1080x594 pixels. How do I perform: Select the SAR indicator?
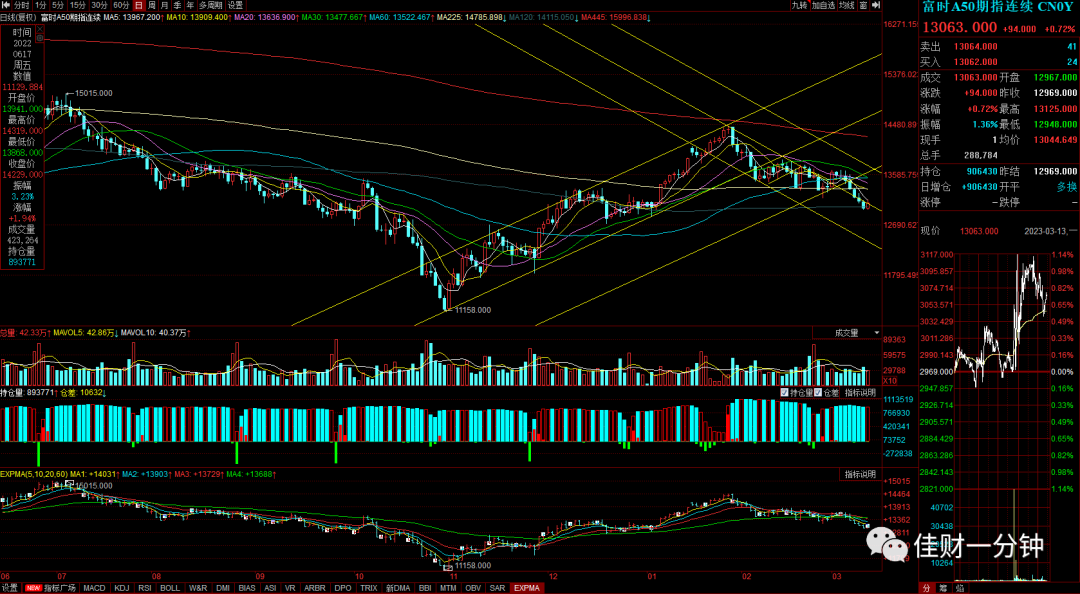click(x=497, y=588)
